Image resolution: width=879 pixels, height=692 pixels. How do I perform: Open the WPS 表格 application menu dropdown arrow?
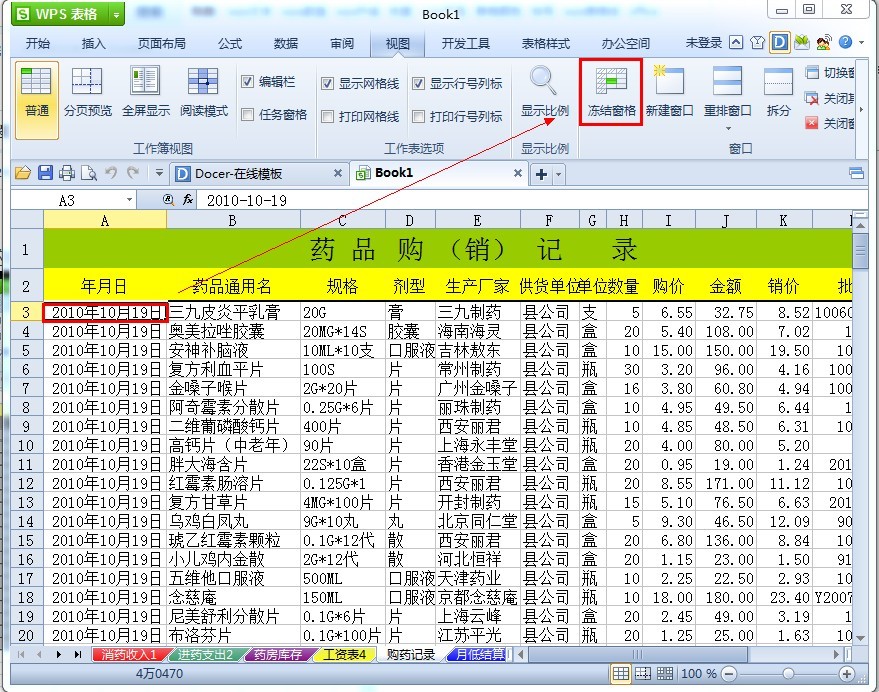point(116,15)
